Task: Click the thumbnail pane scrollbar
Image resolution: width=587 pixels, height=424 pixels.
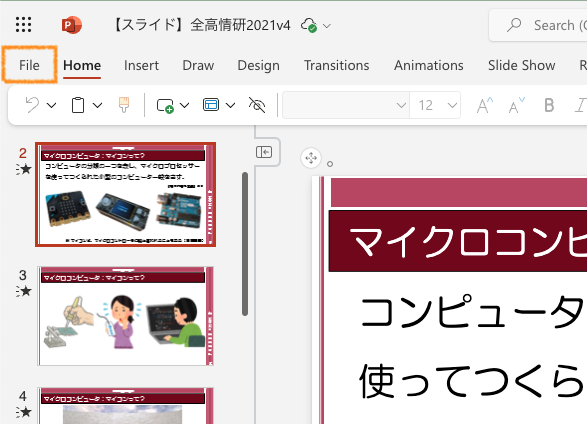Action: [245, 244]
